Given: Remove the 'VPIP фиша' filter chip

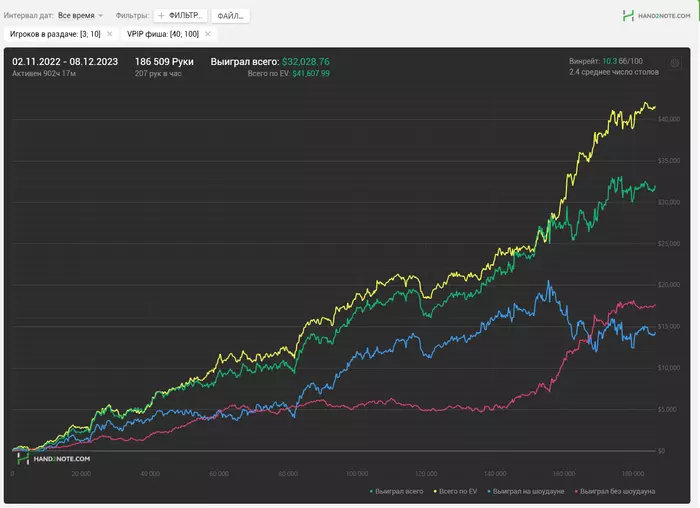Looking at the screenshot, I should 207,34.
